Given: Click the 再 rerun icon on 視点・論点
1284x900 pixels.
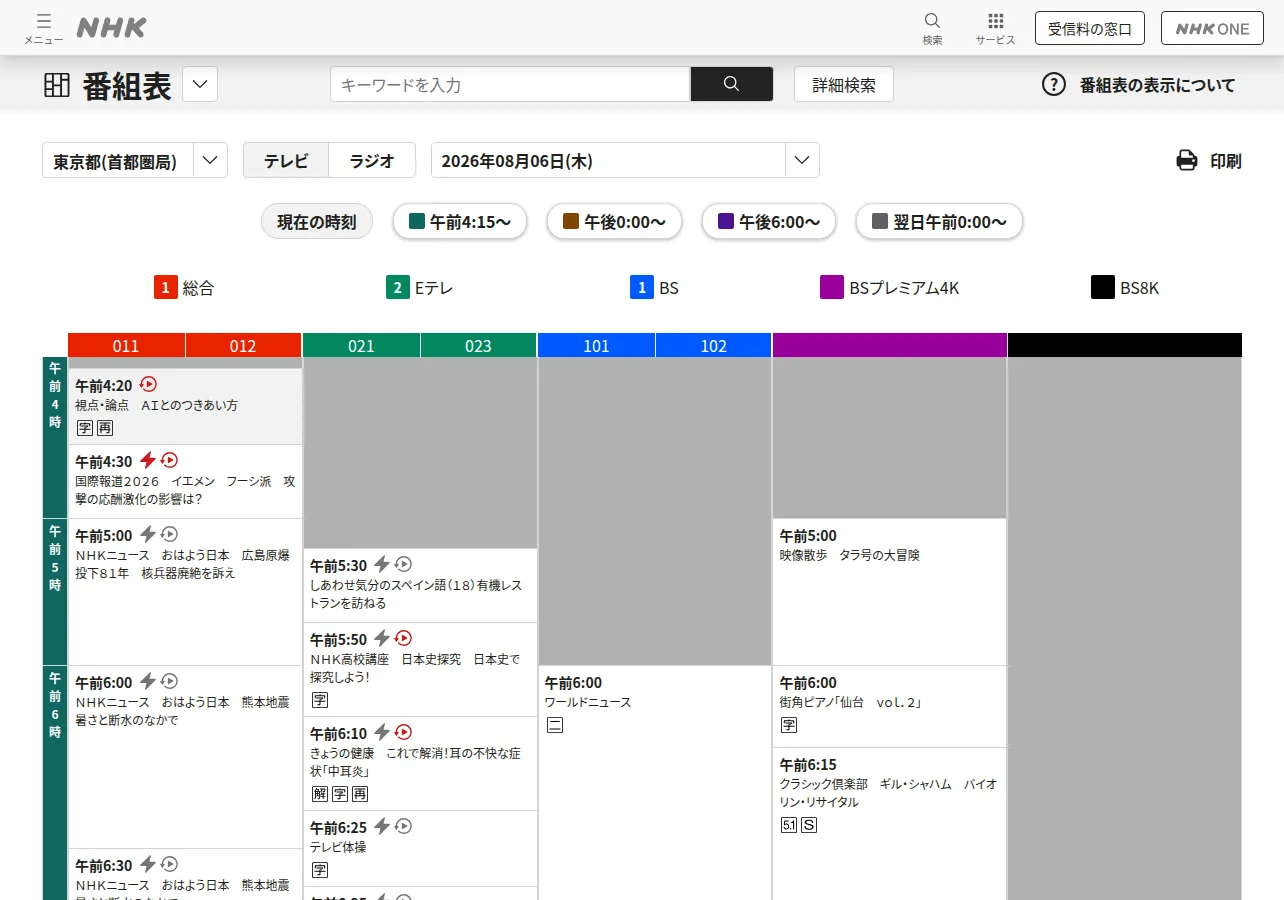Looking at the screenshot, I should pyautogui.click(x=105, y=428).
